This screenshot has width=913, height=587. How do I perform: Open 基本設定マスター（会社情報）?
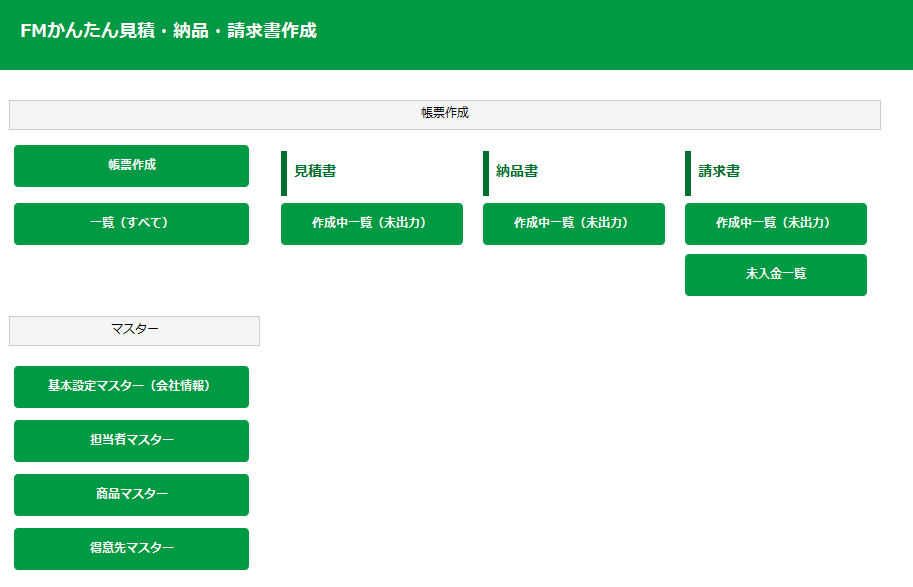131,387
